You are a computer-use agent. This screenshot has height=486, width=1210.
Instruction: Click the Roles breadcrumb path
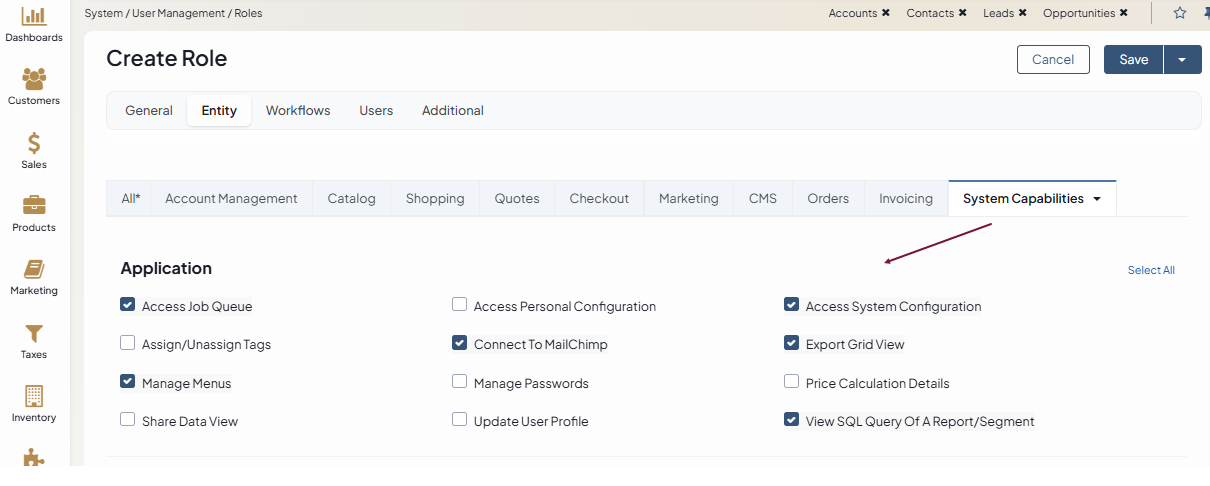point(248,13)
